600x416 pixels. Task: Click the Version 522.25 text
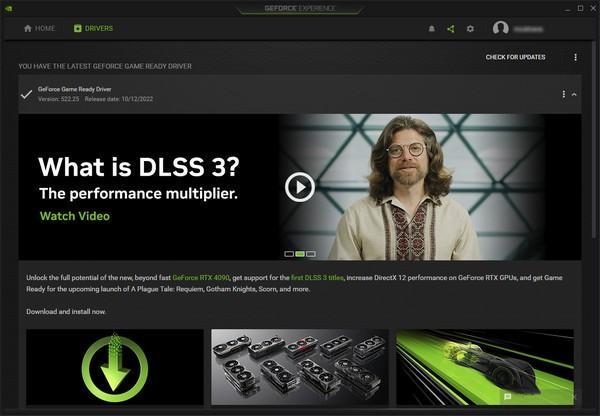(x=59, y=99)
